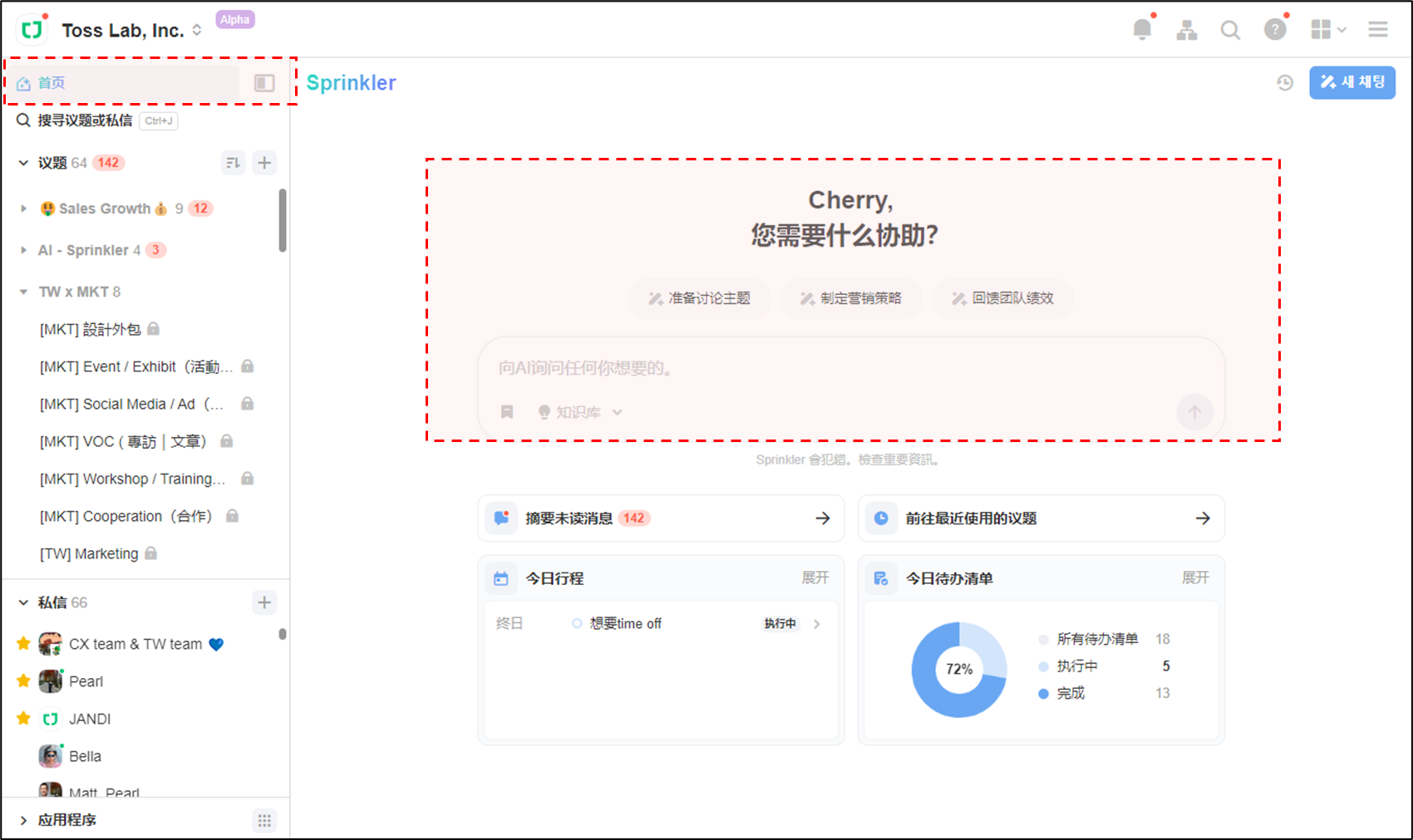
Task: Sort topics with the sort icon
Action: coord(234,163)
